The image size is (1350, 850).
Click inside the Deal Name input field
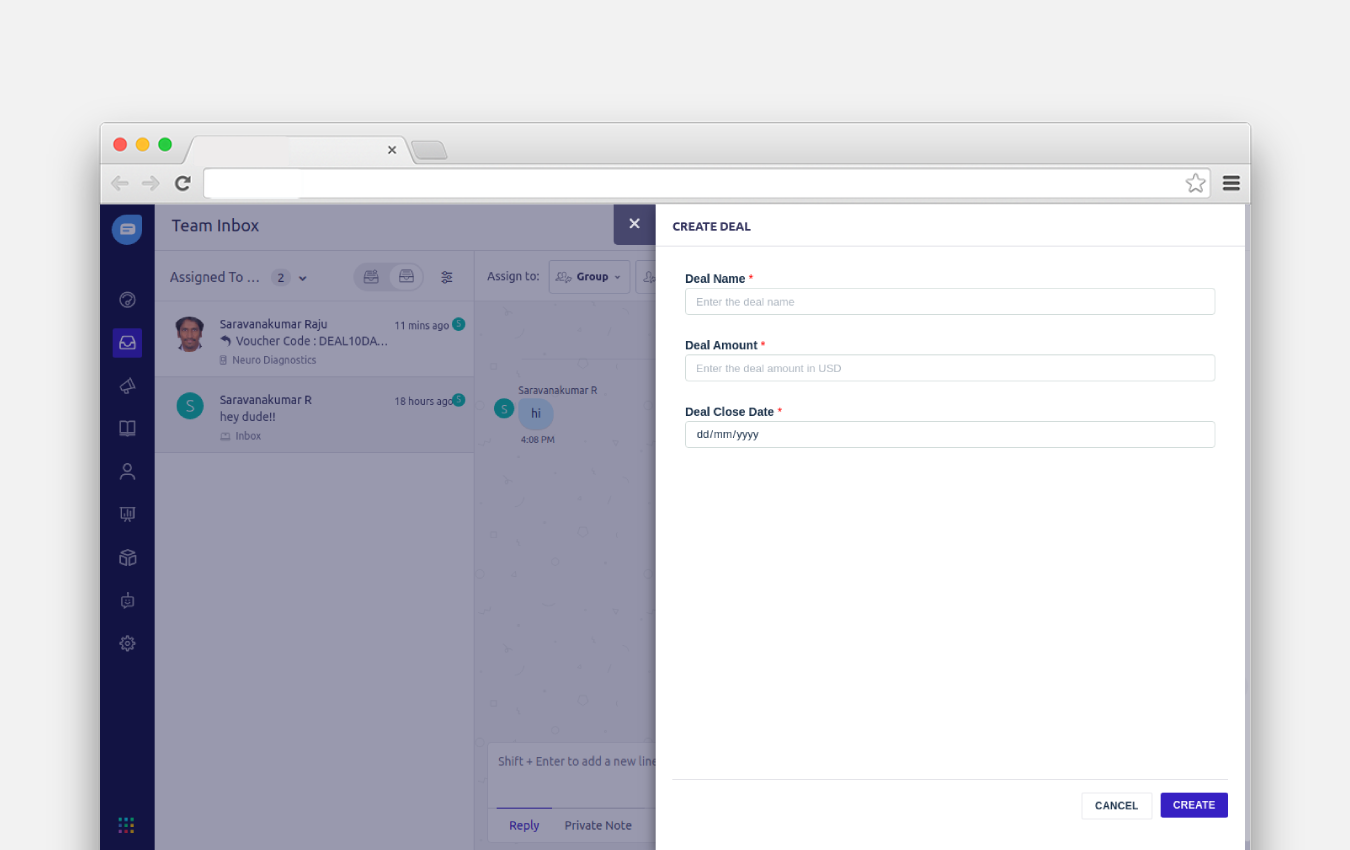click(x=950, y=301)
